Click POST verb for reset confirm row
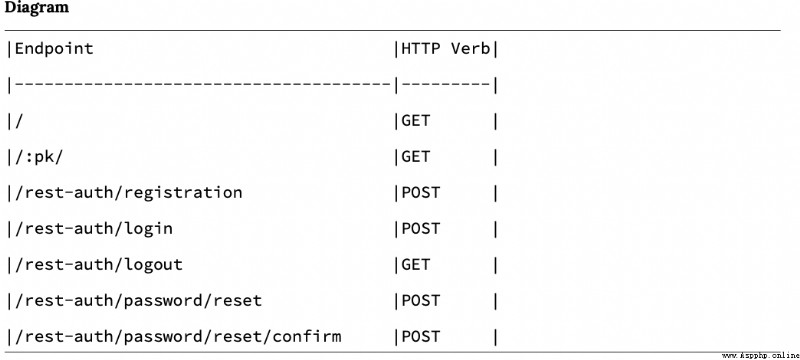Image resolution: width=800 pixels, height=360 pixels. pyautogui.click(x=420, y=337)
